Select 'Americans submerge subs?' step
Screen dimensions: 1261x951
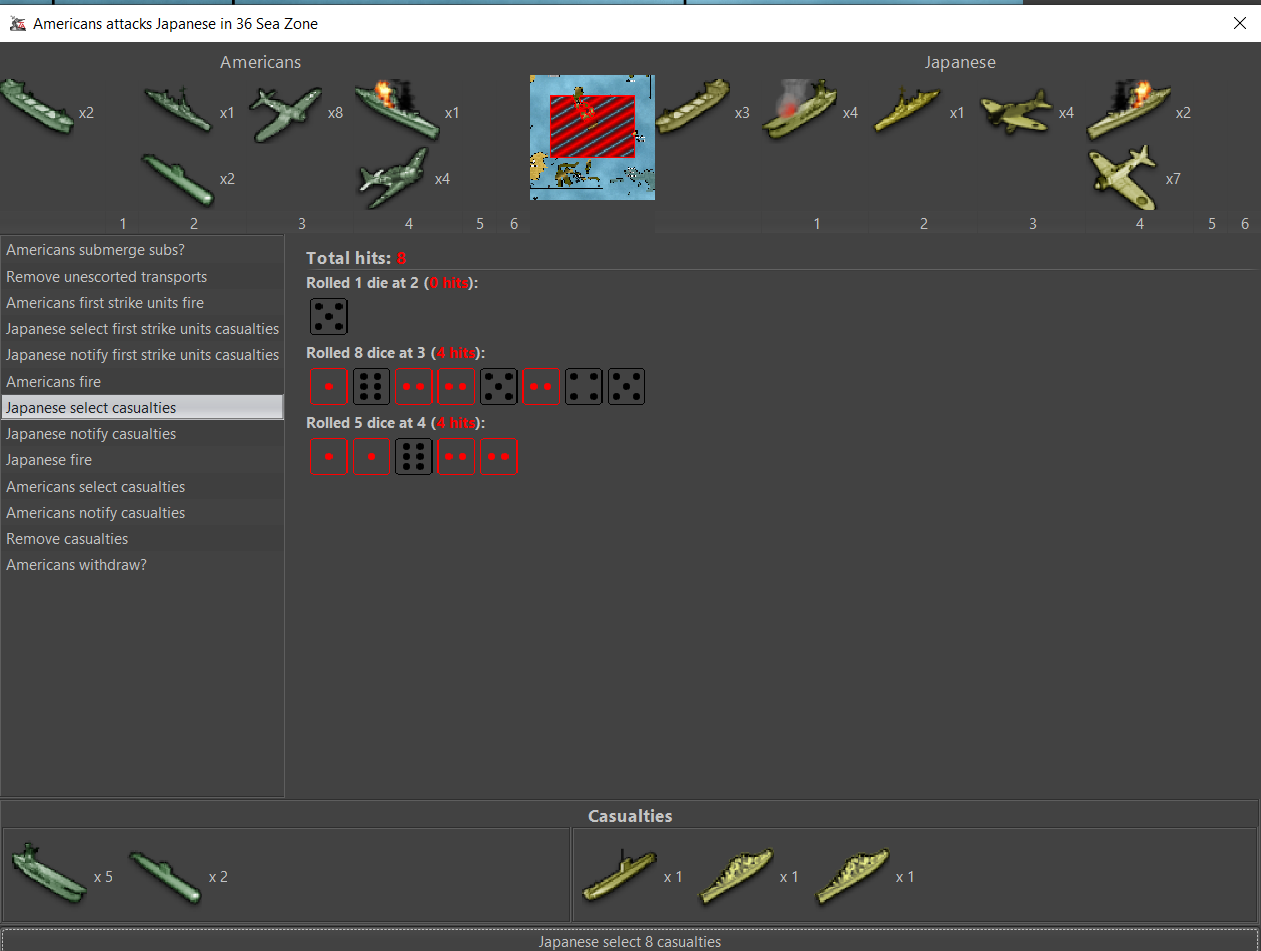[x=142, y=250]
